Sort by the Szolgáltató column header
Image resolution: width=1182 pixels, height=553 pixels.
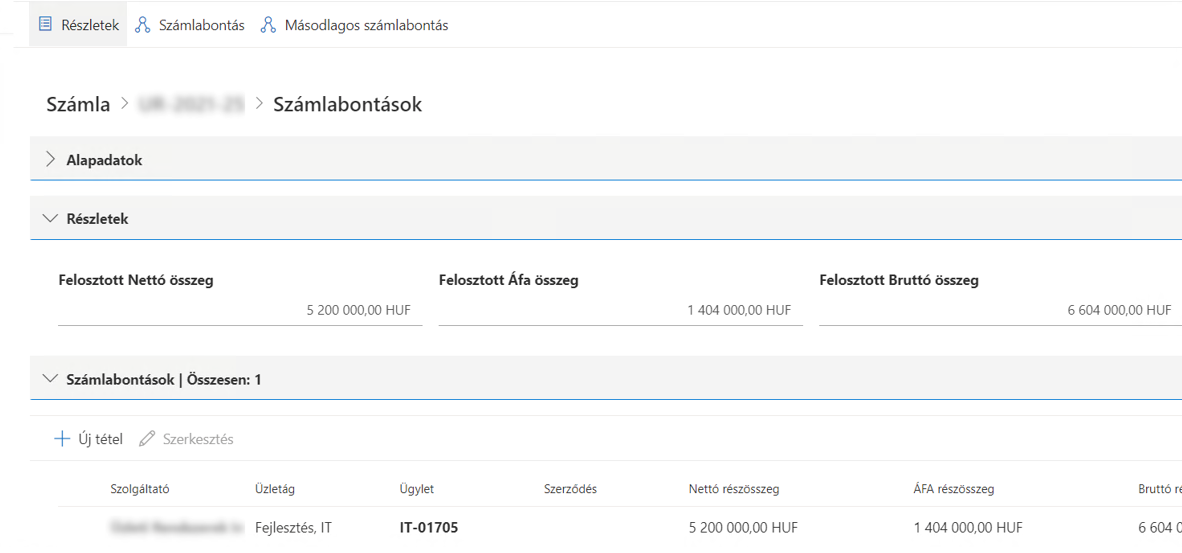139,489
